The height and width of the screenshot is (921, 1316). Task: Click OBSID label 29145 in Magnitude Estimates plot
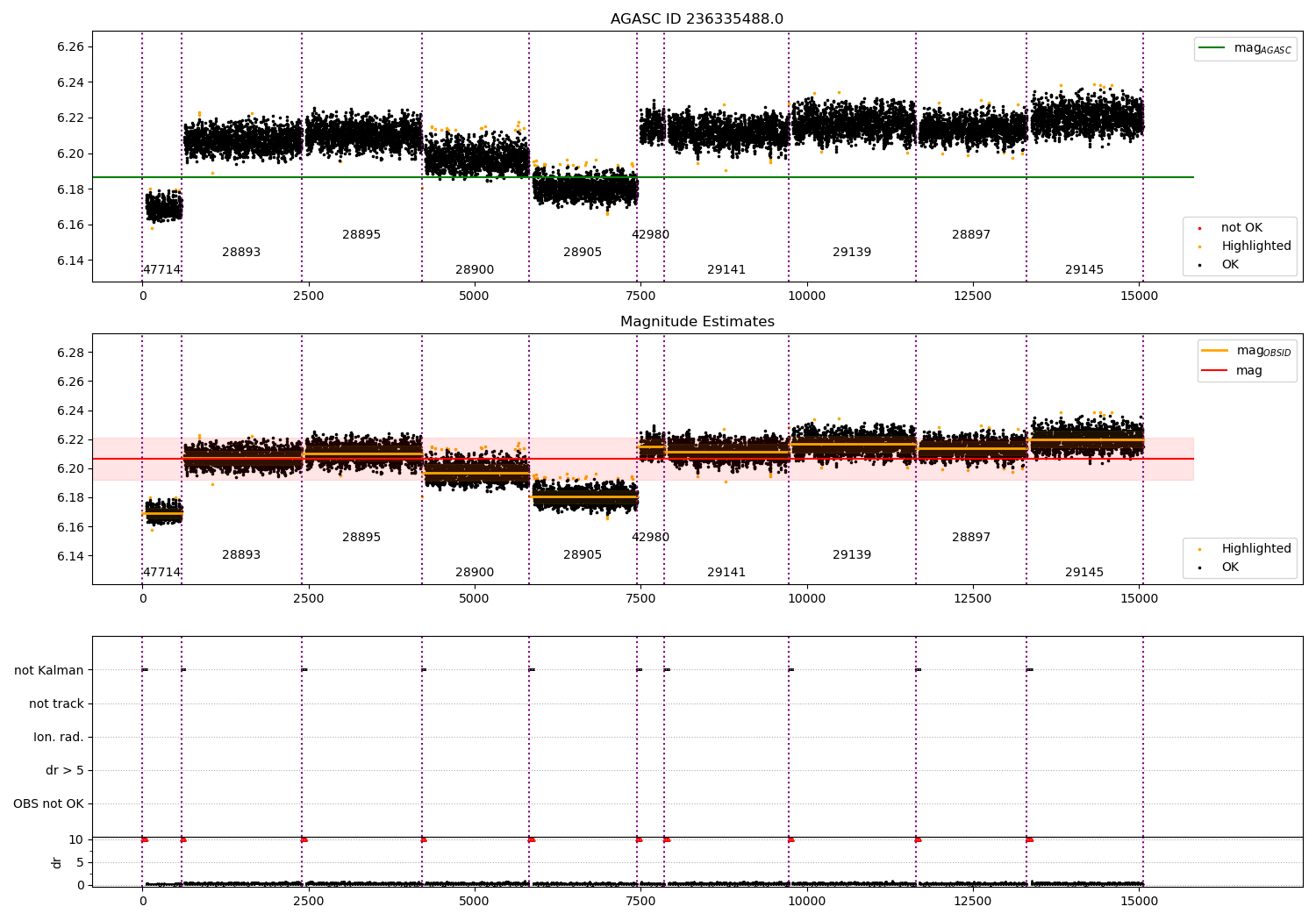coord(1084,573)
